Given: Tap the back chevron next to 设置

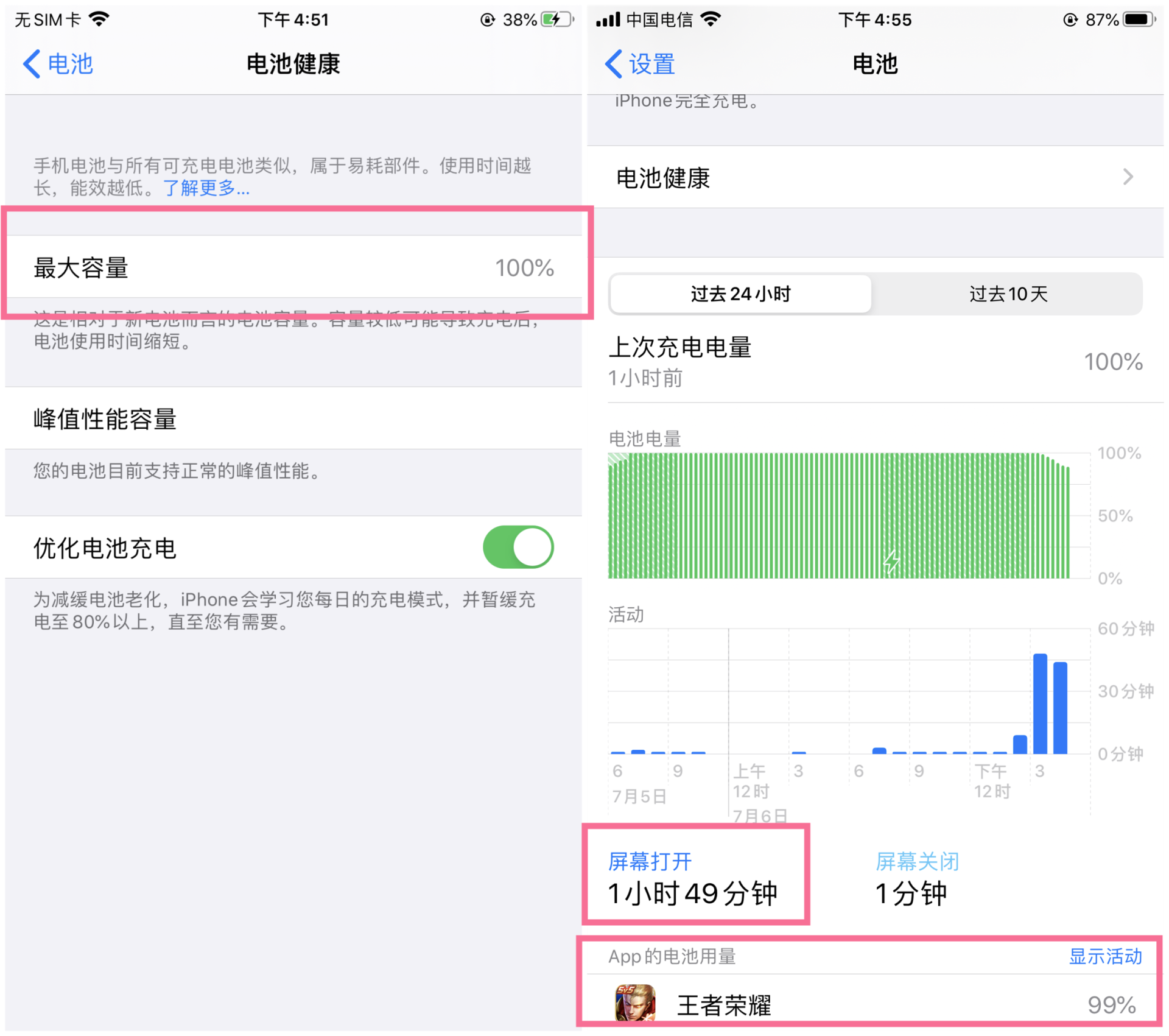Looking at the screenshot, I should point(613,63).
